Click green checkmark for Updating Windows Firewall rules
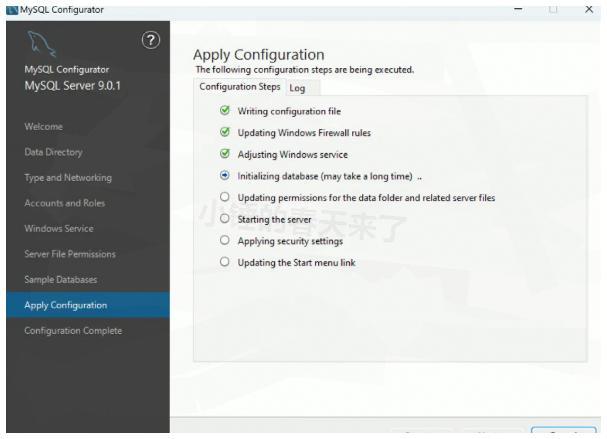 point(225,132)
